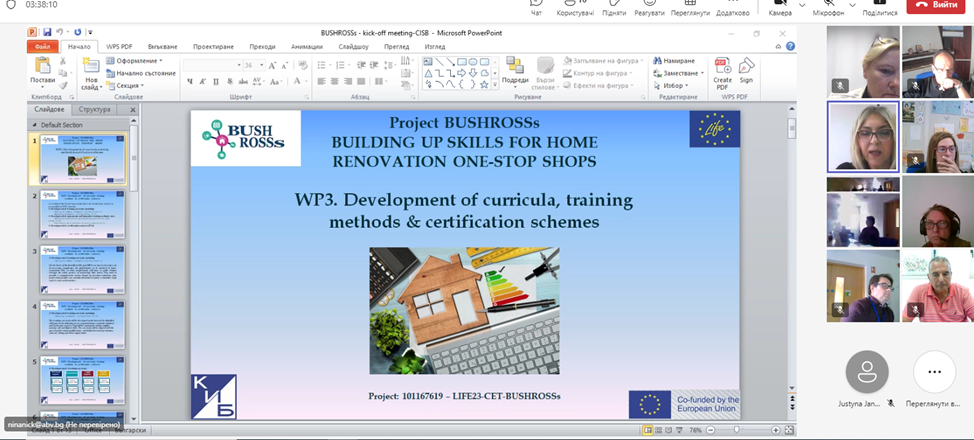Expand the Избор selection dropdown
974x440 pixels.
(686, 86)
